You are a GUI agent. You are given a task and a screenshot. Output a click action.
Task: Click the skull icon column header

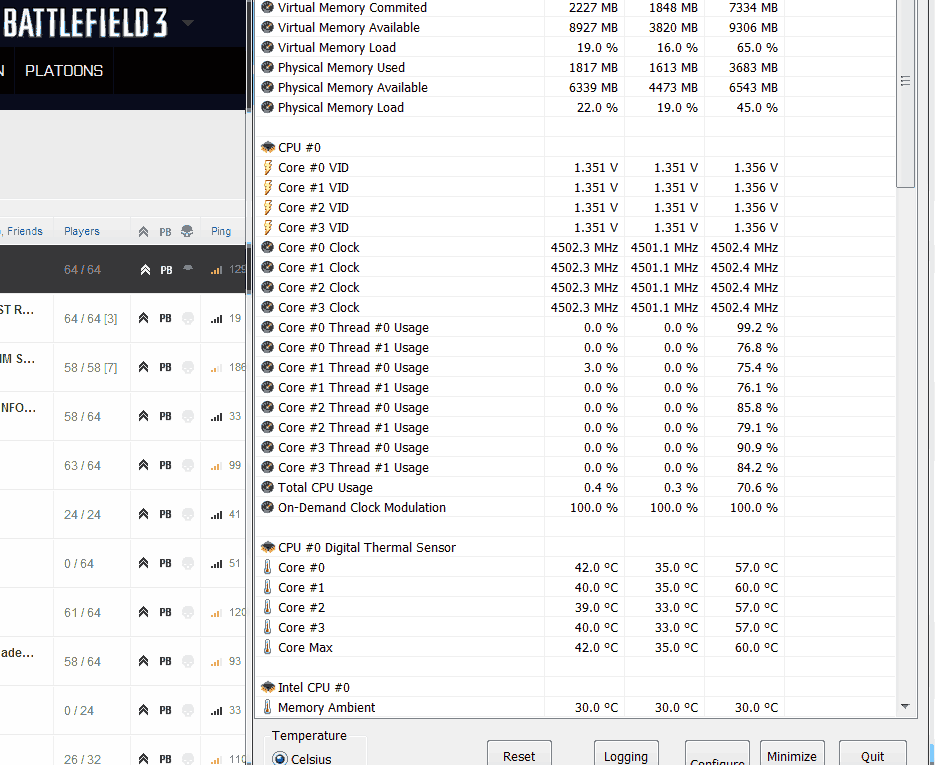(x=187, y=231)
